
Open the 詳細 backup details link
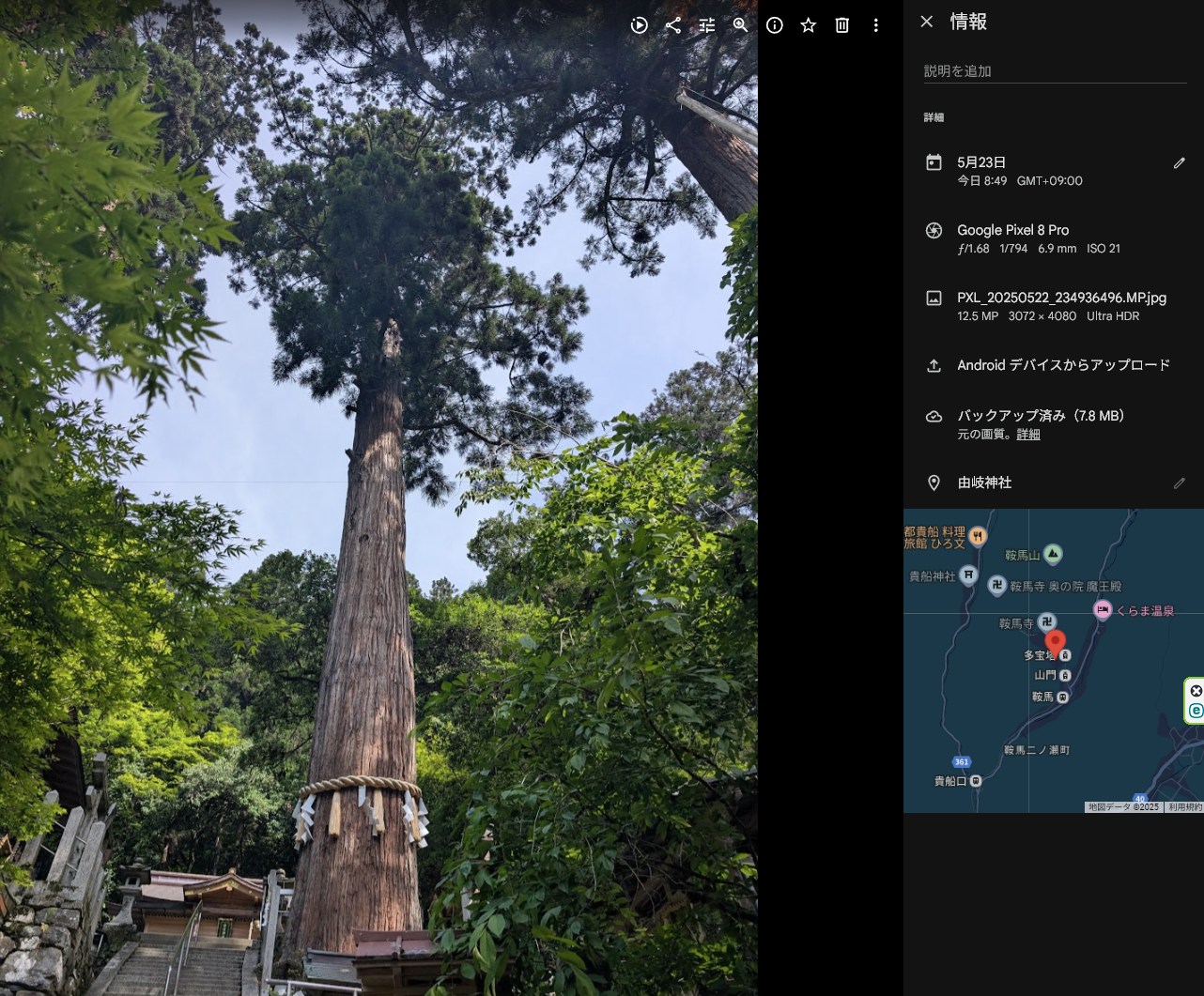coord(1028,435)
